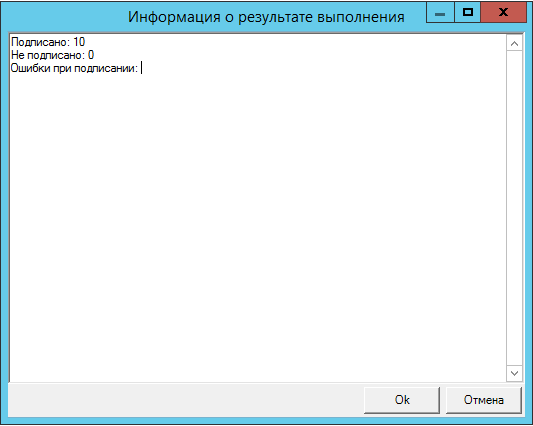This screenshot has width=533, height=426.
Task: Confirm the result with the Ok button
Action: coord(402,400)
